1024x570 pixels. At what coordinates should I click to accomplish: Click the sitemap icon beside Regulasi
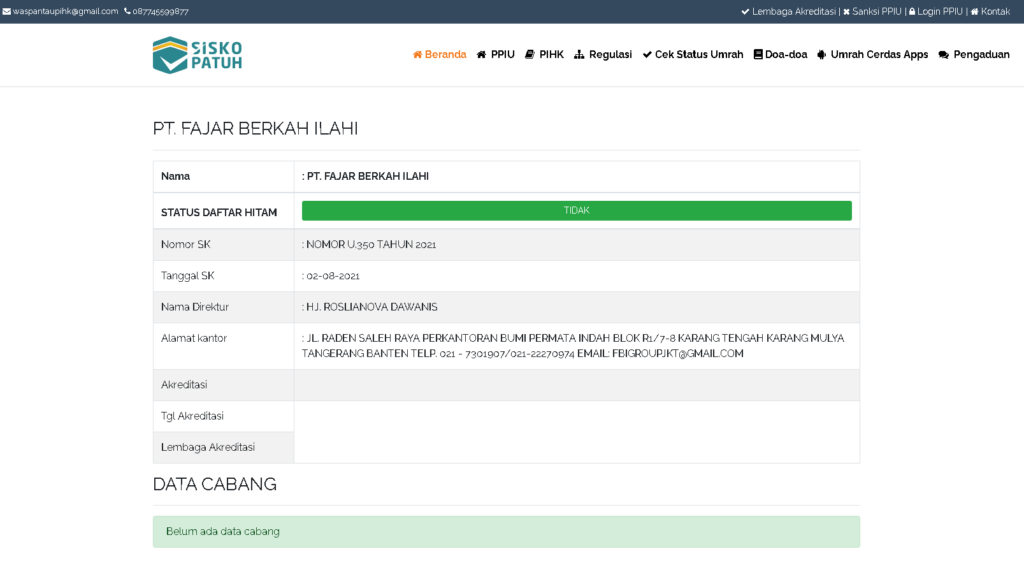[x=579, y=55]
